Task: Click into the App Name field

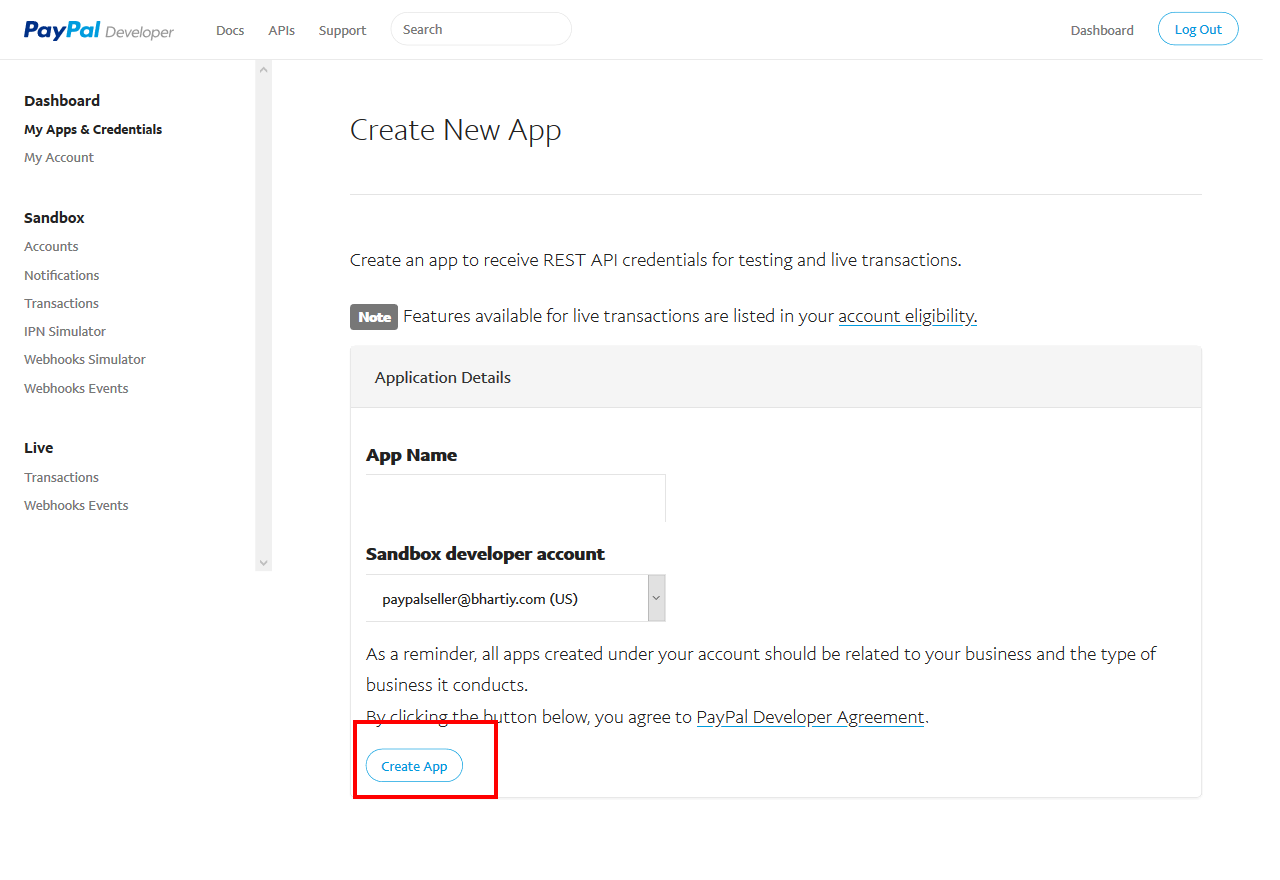Action: [x=516, y=498]
